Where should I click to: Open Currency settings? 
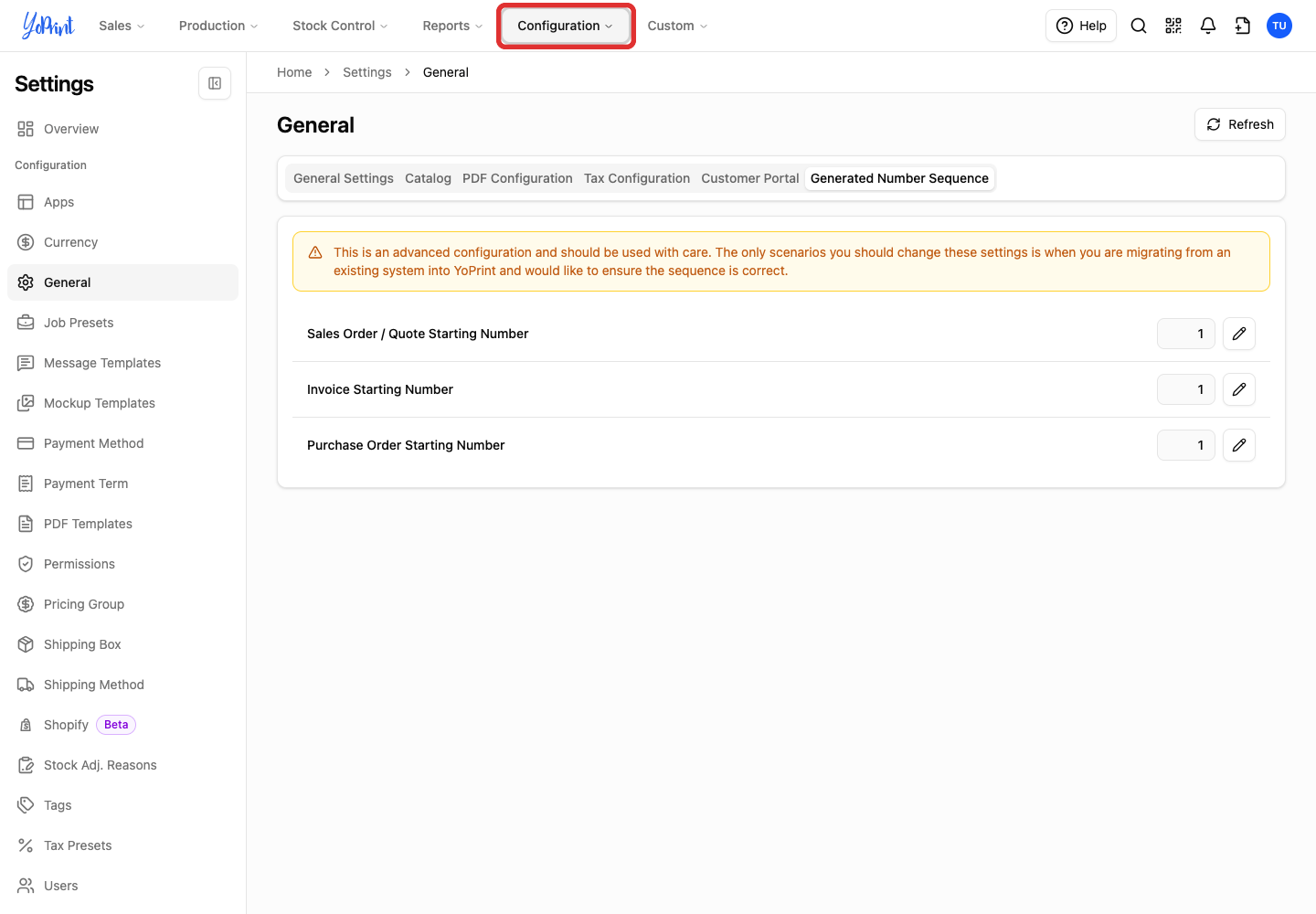coord(122,242)
